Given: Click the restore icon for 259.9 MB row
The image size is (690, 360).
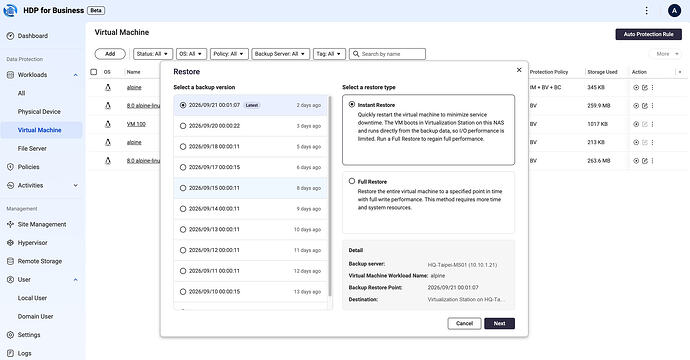Looking at the screenshot, I should pyautogui.click(x=636, y=106).
